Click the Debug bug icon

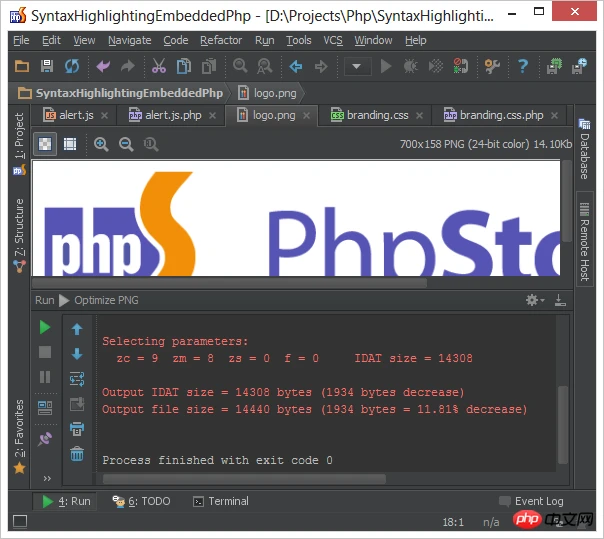pos(411,66)
